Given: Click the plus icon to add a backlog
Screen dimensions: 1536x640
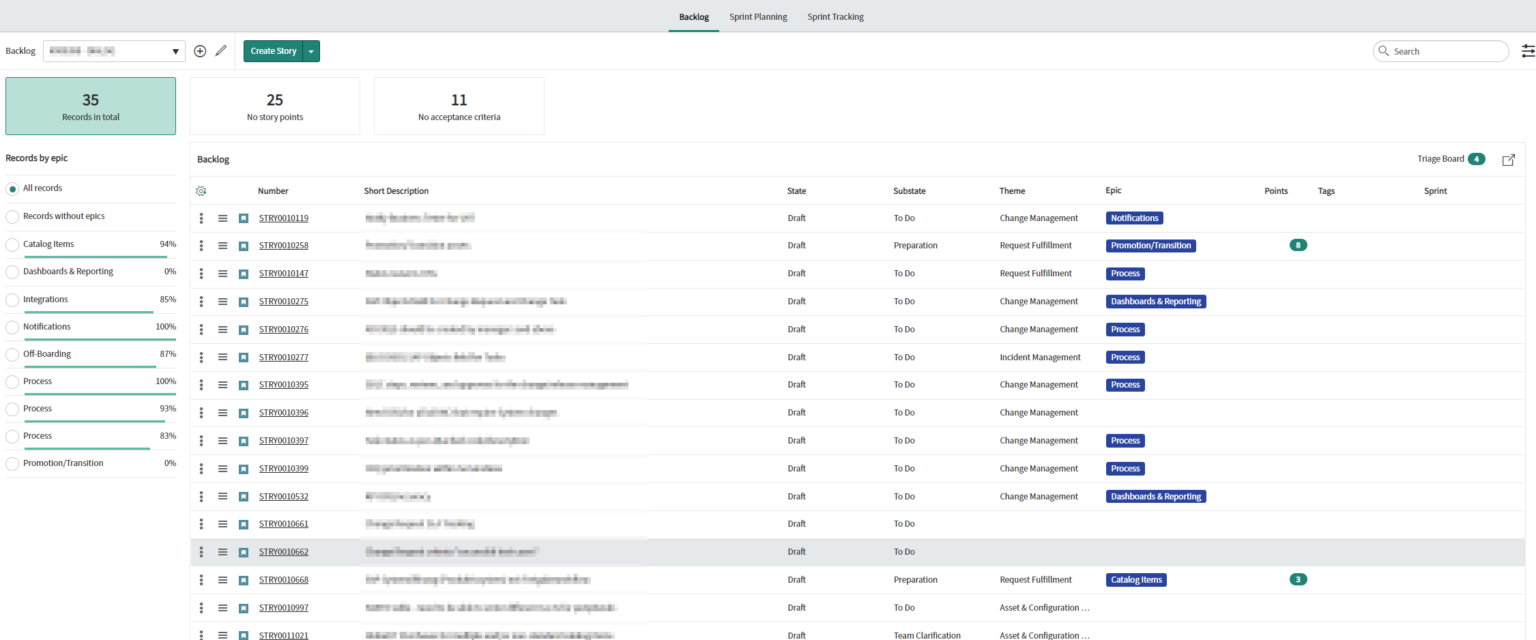Looking at the screenshot, I should pyautogui.click(x=200, y=51).
